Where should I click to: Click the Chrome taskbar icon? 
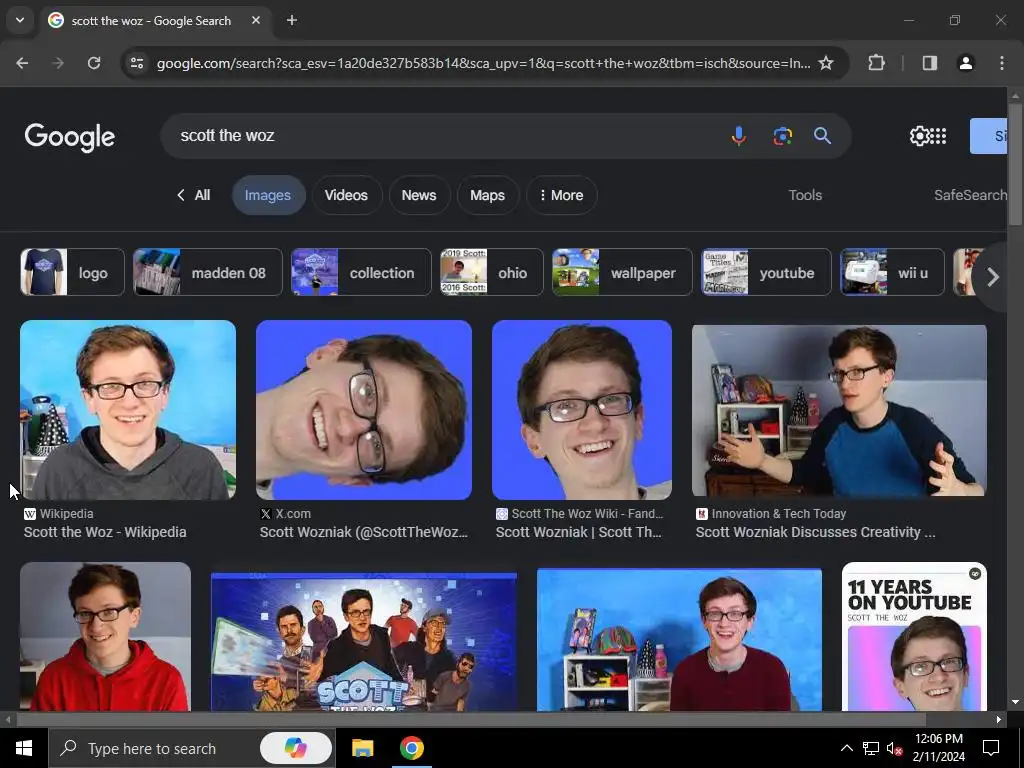(411, 748)
